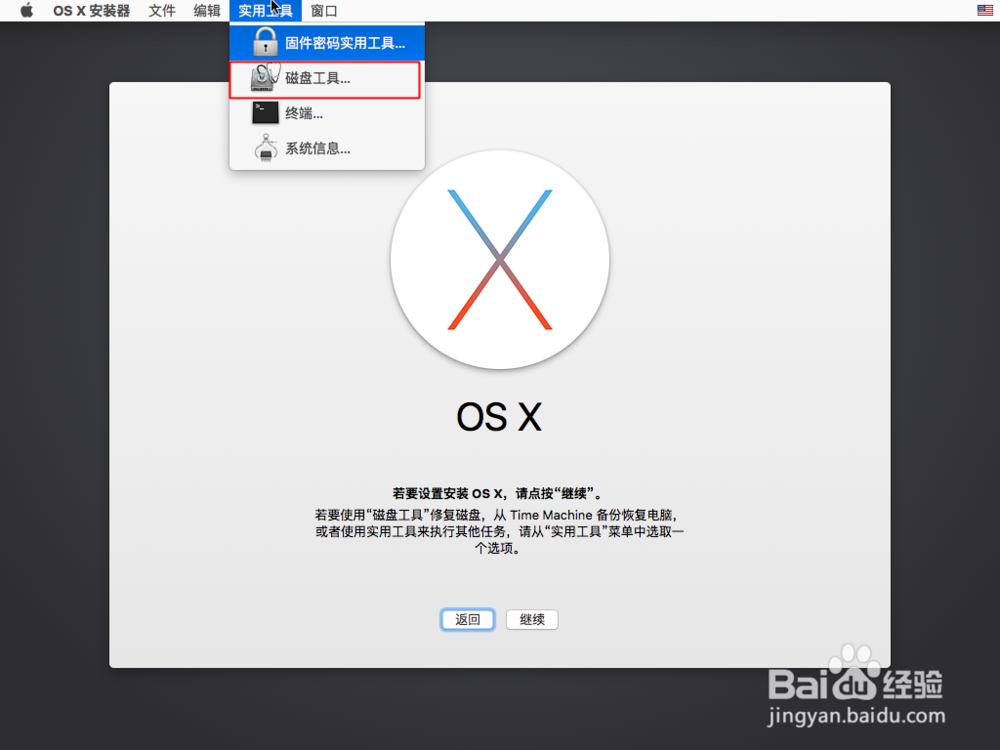Select 终端… menu entry

pos(327,114)
